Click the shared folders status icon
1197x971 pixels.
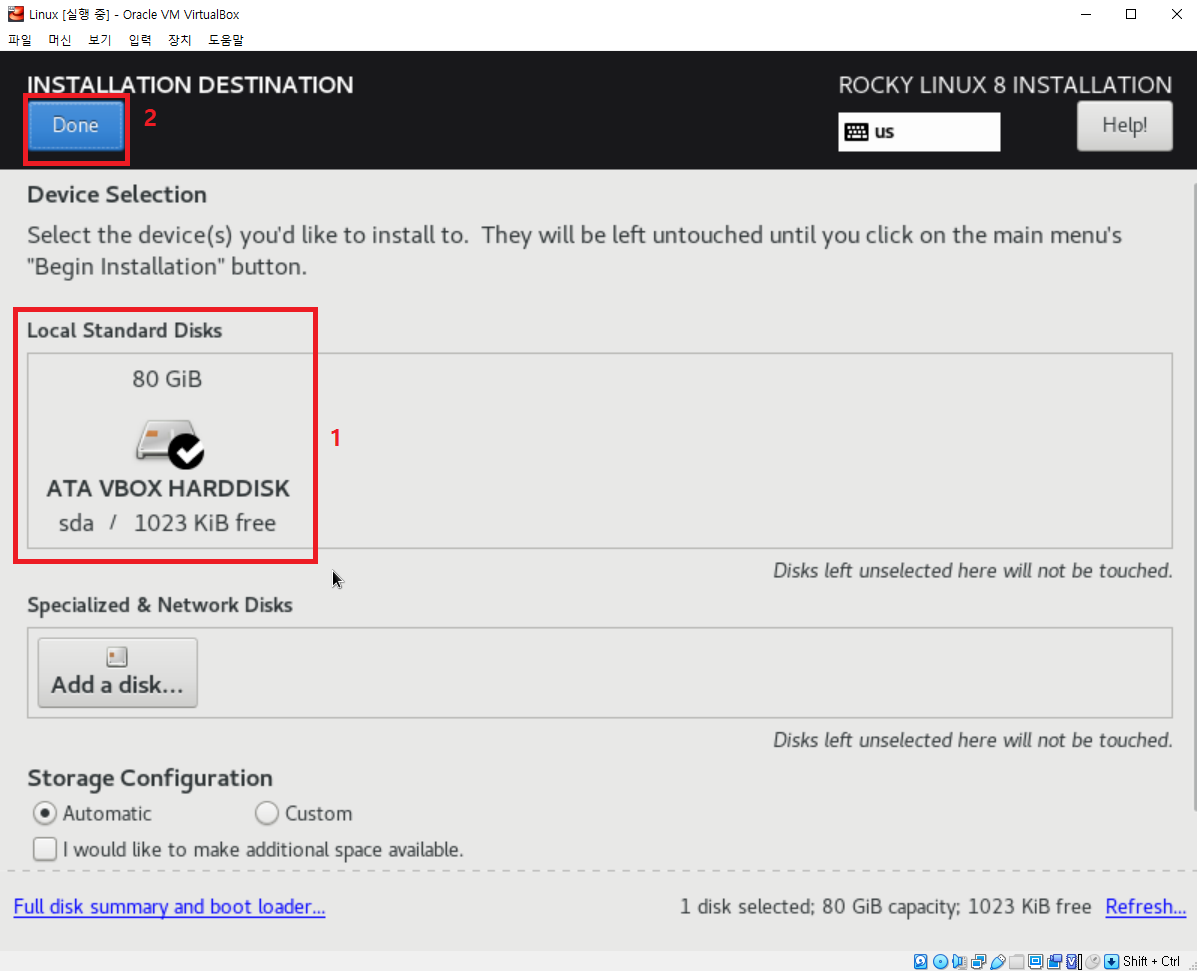point(1017,961)
